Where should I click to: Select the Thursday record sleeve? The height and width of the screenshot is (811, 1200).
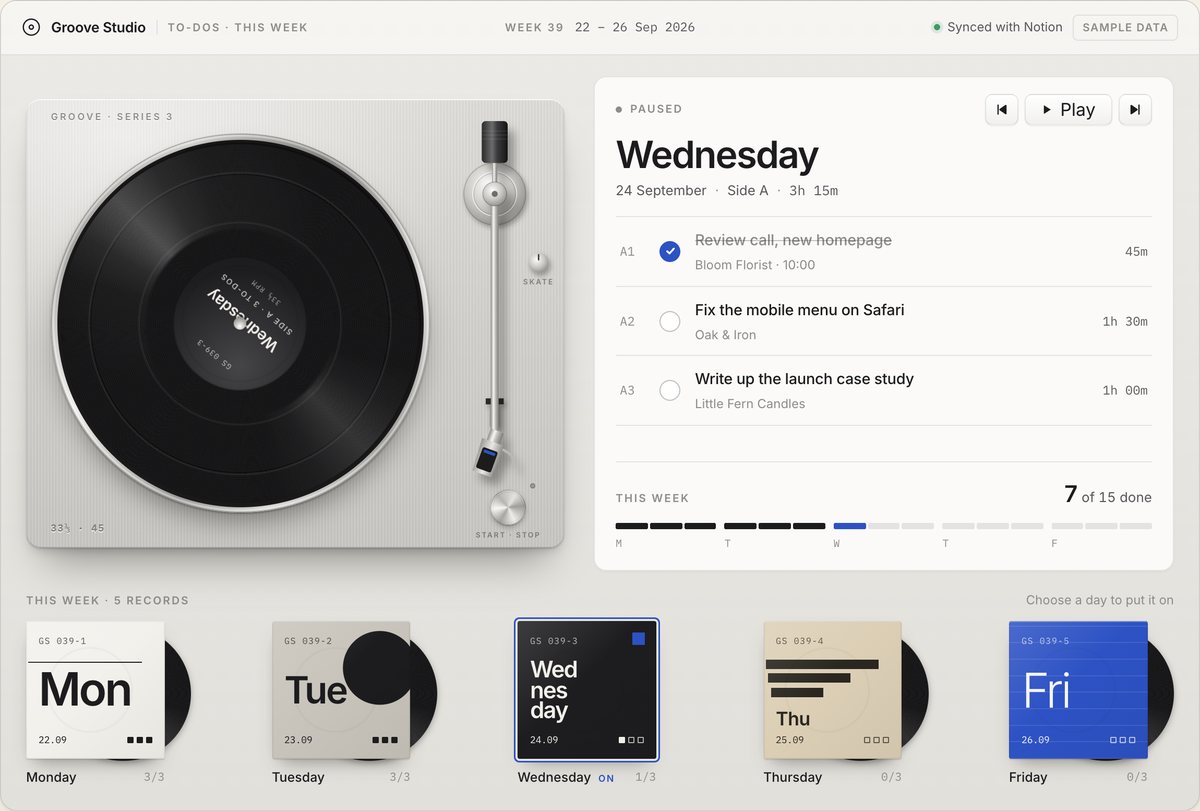(832, 690)
